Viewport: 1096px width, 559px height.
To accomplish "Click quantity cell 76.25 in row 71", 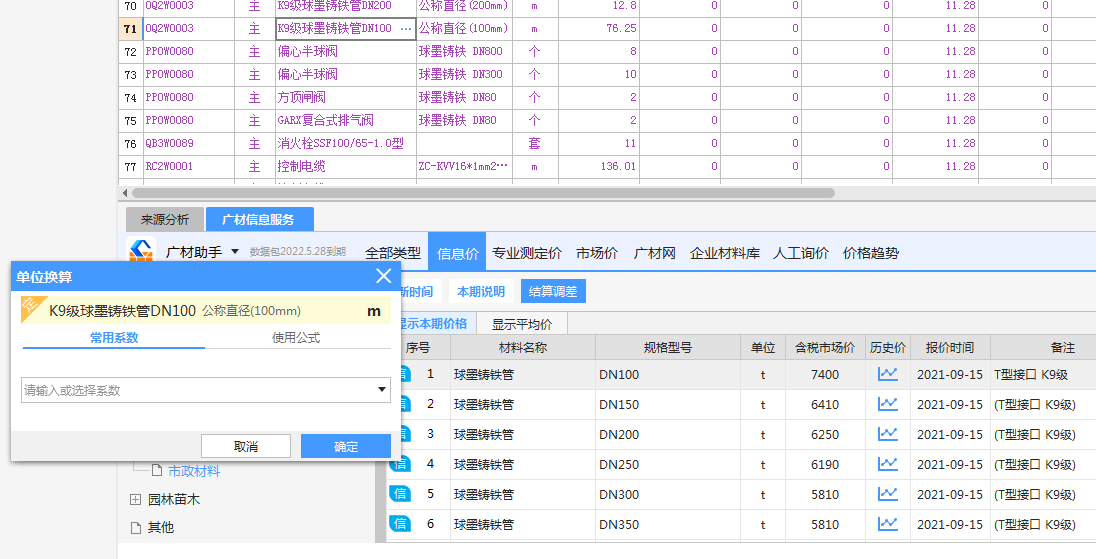I will [599, 29].
